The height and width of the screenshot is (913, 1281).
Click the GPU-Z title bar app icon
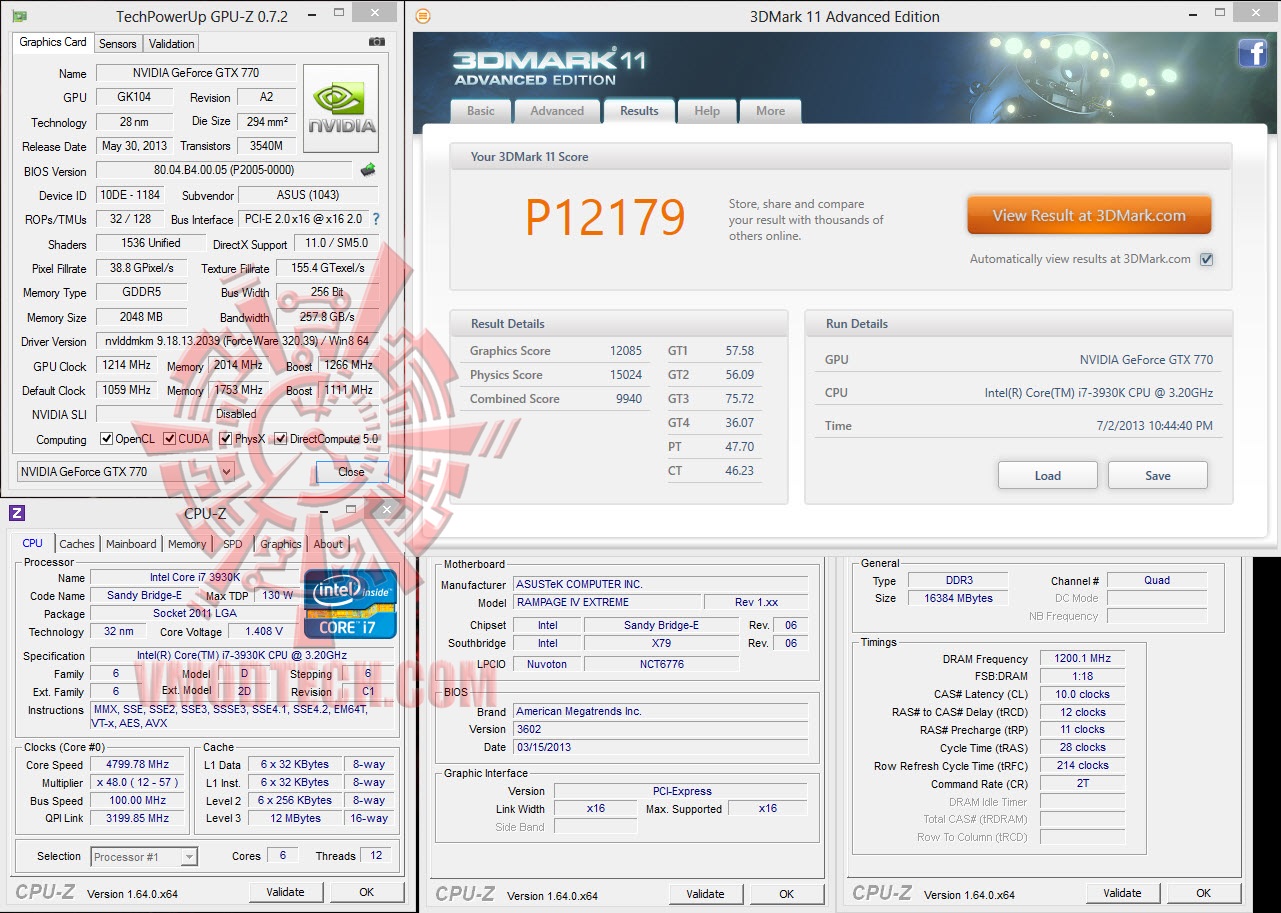19,16
